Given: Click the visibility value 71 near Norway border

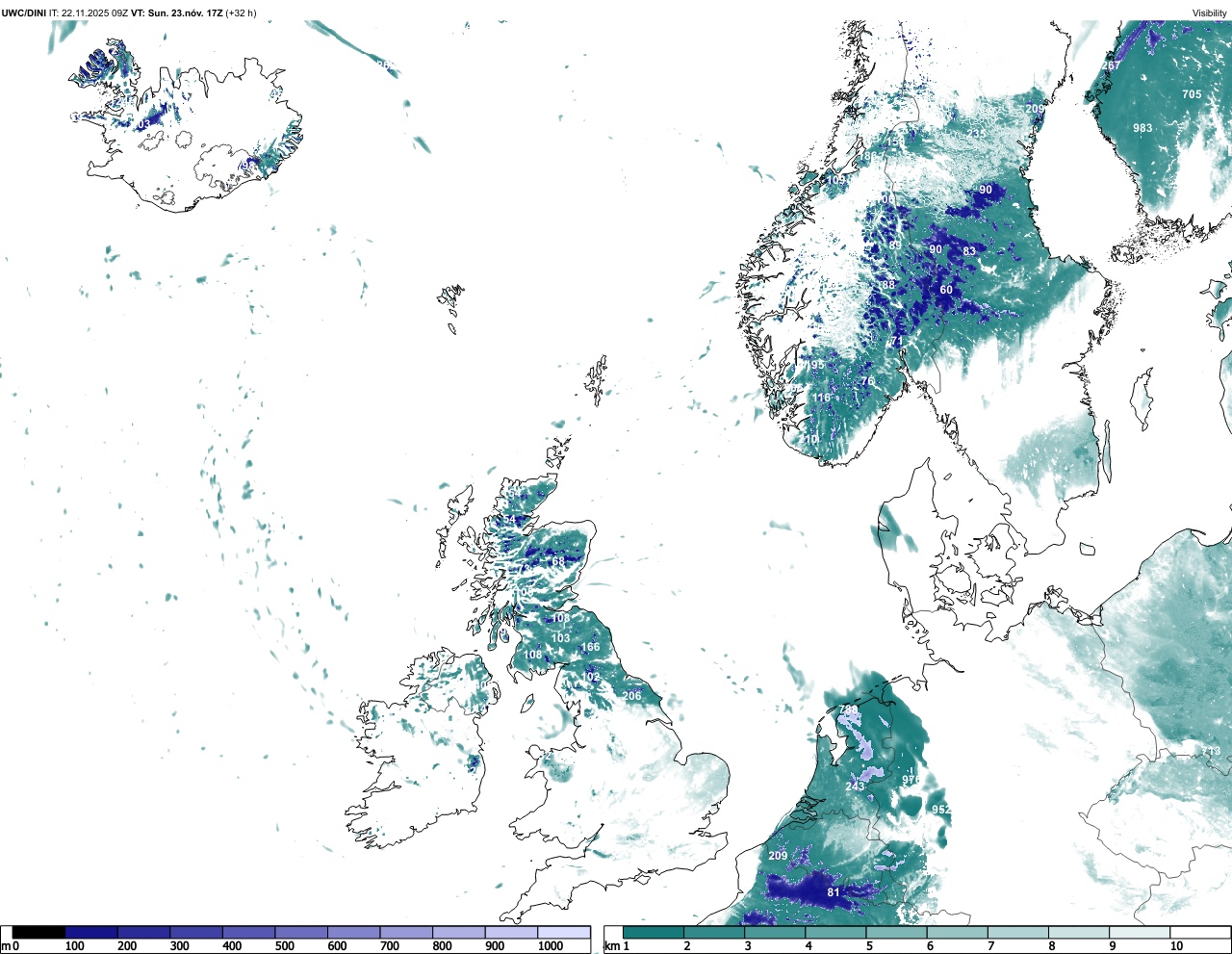Looking at the screenshot, I should tap(897, 341).
